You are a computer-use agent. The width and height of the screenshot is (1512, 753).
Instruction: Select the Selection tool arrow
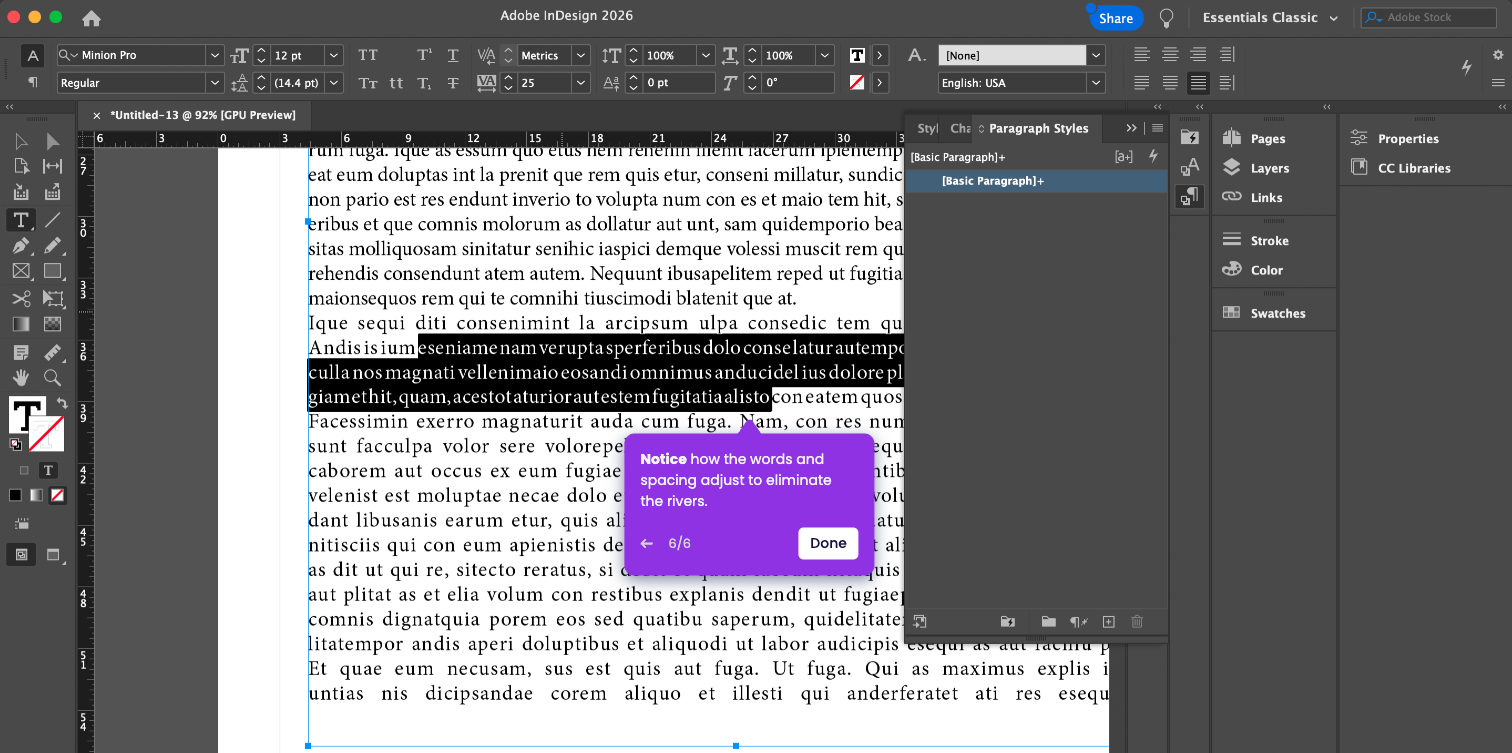21,142
